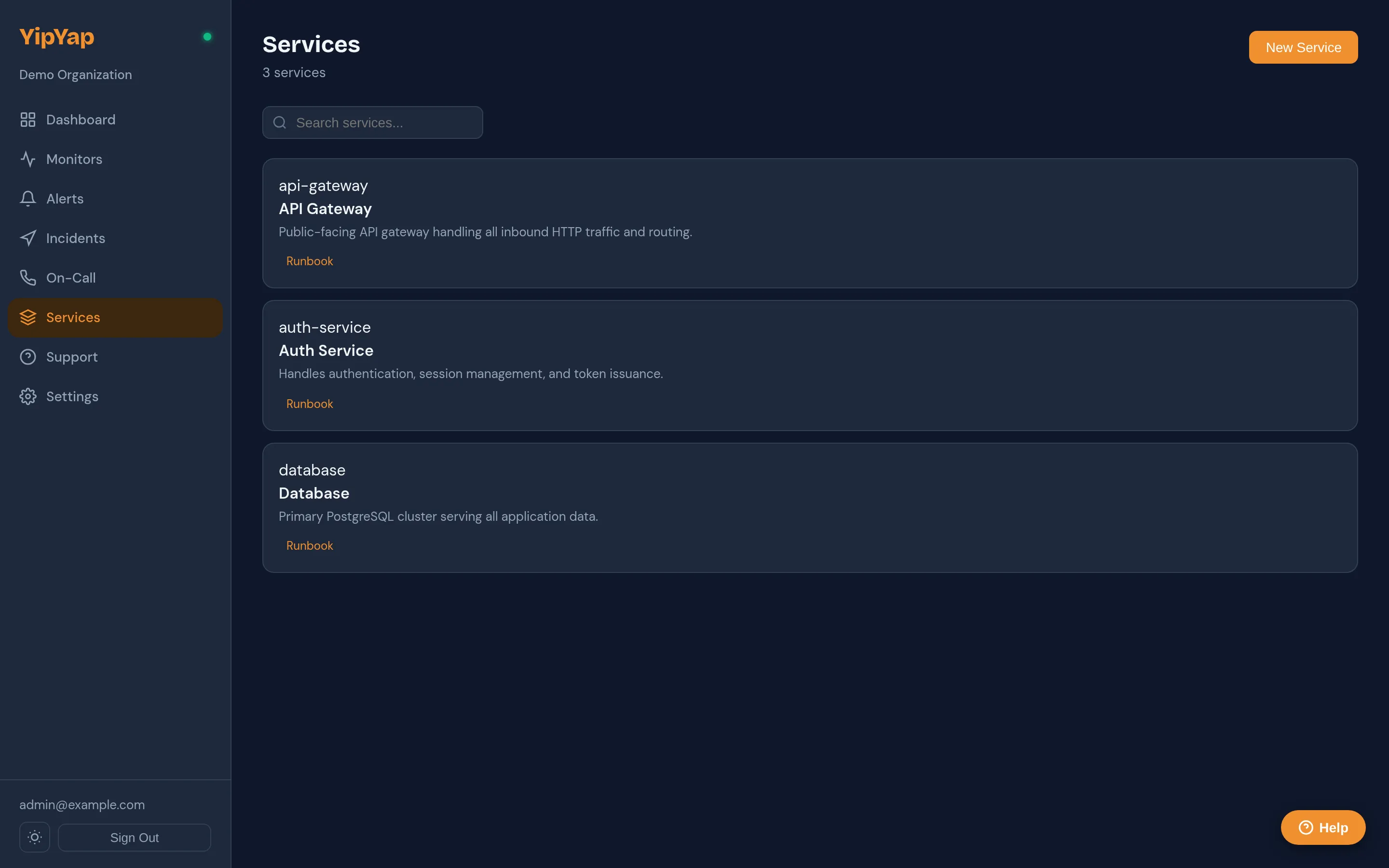Open Monitors via its waveform icon
The image size is (1389, 868).
coord(28,159)
